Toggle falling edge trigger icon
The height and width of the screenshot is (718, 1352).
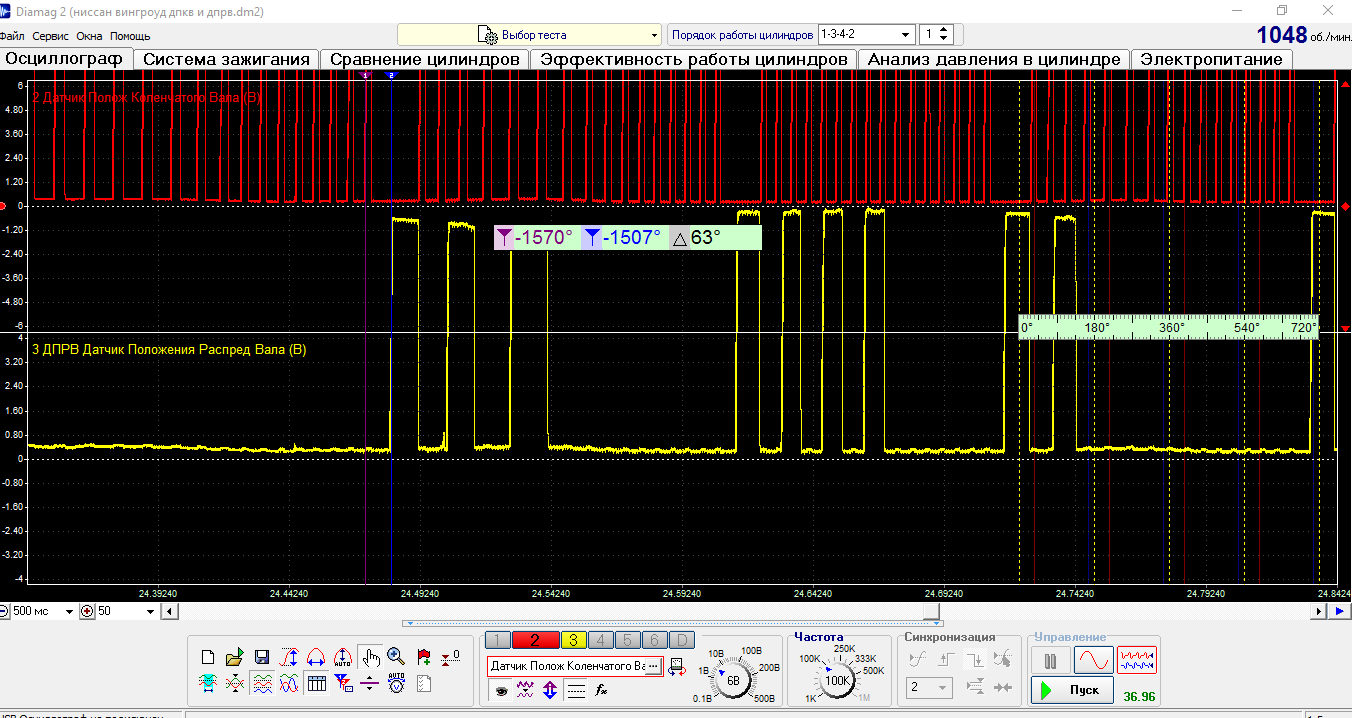point(975,659)
